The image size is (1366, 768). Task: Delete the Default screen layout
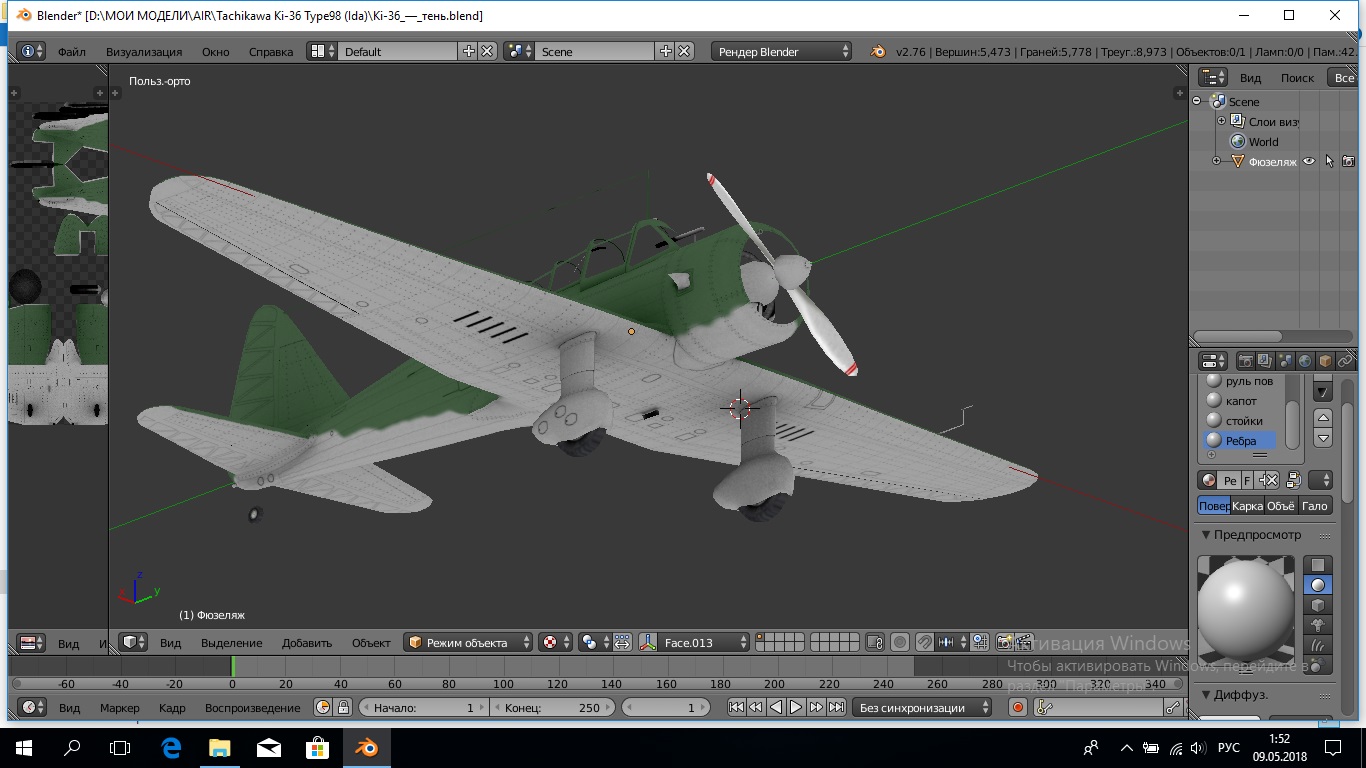(487, 51)
